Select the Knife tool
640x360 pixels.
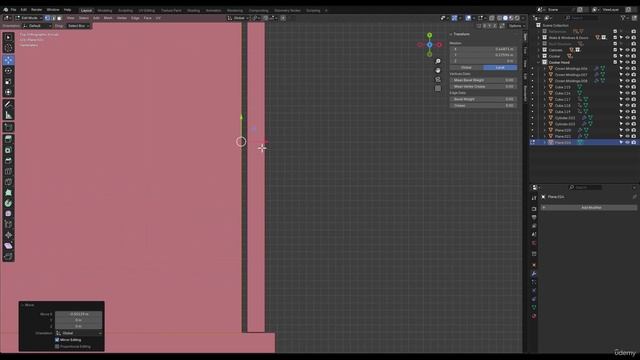click(8, 182)
